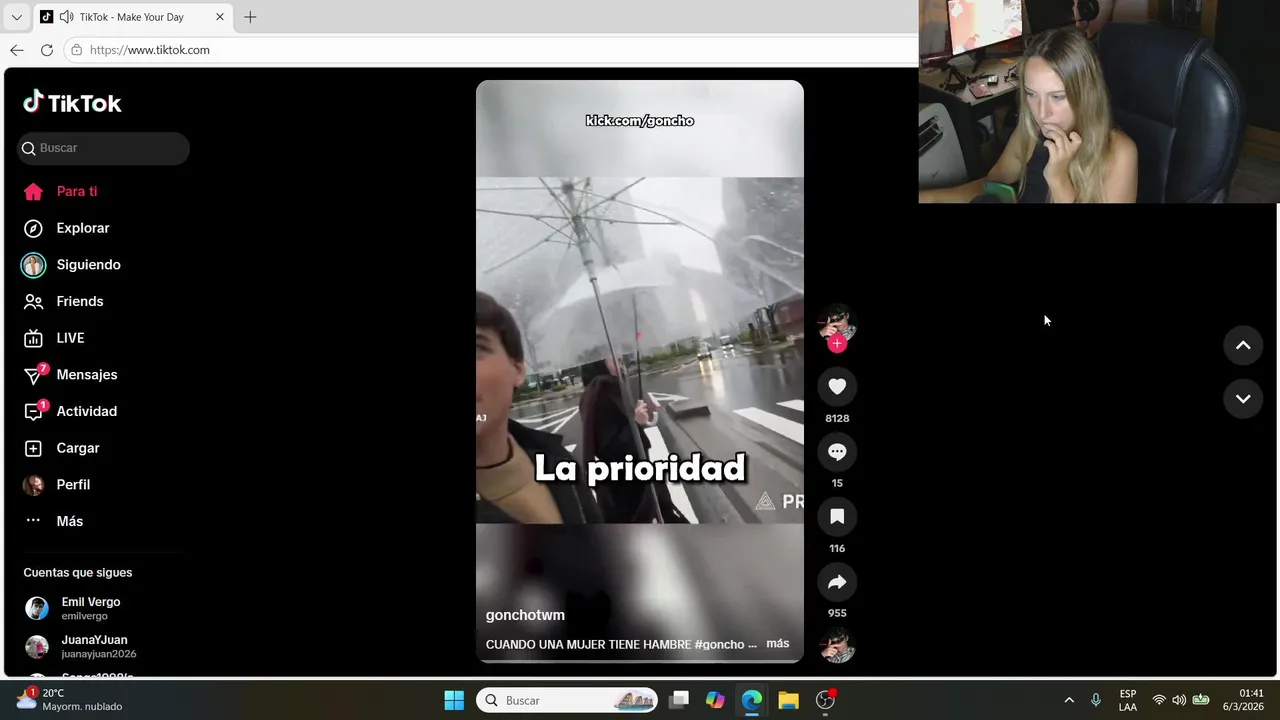This screenshot has height=720, width=1280.
Task: Expand the Más options menu
Action: pyautogui.click(x=53, y=521)
